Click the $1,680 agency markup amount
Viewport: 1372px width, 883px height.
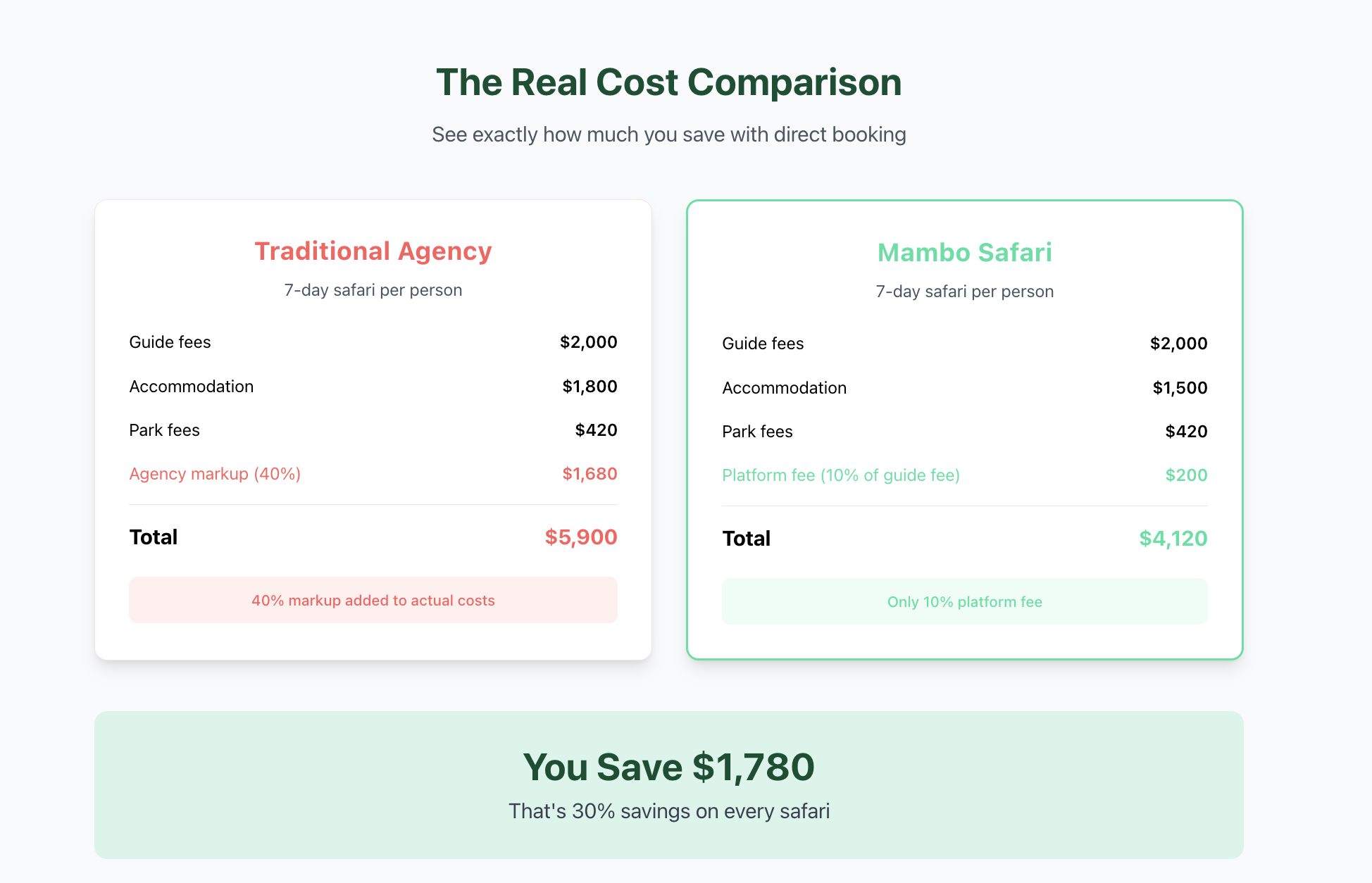[x=590, y=474]
